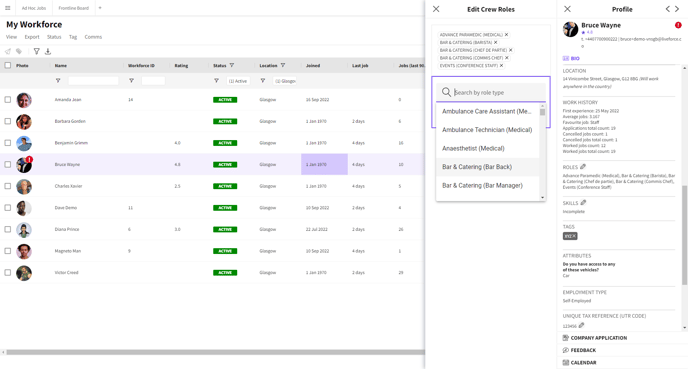Click the Status column header filter icon
Image resolution: width=688 pixels, height=369 pixels.
[232, 65]
